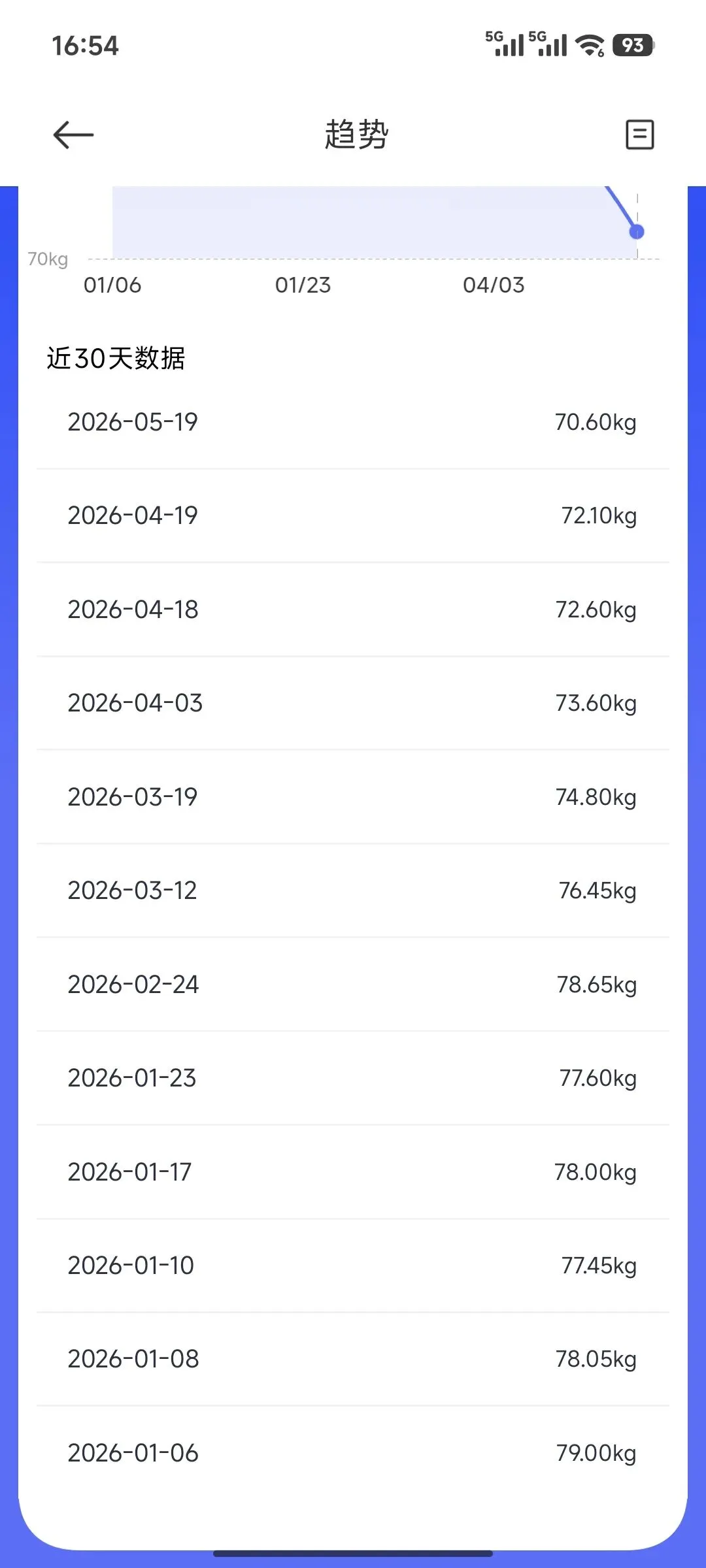Open the records list icon at top right
Viewport: 706px width, 1568px height.
point(639,135)
